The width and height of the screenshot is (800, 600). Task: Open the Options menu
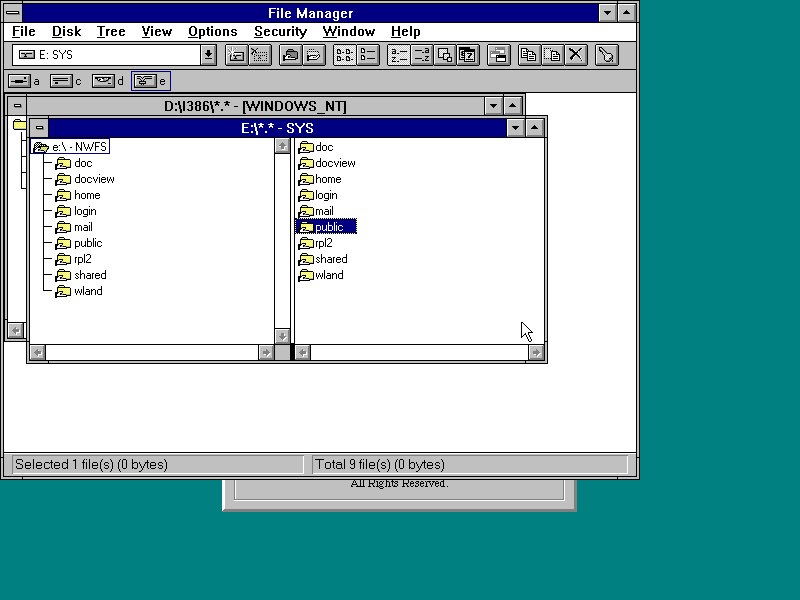point(212,31)
